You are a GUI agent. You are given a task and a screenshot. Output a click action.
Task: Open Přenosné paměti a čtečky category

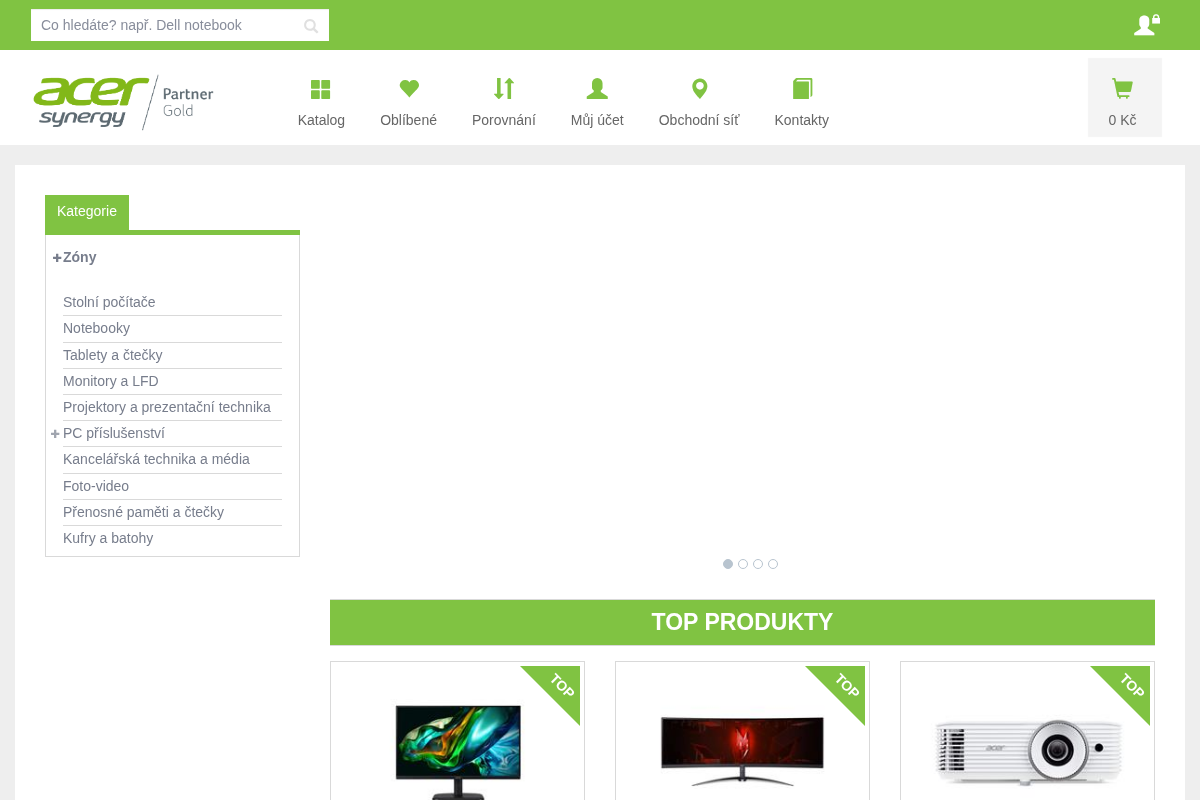pos(143,512)
